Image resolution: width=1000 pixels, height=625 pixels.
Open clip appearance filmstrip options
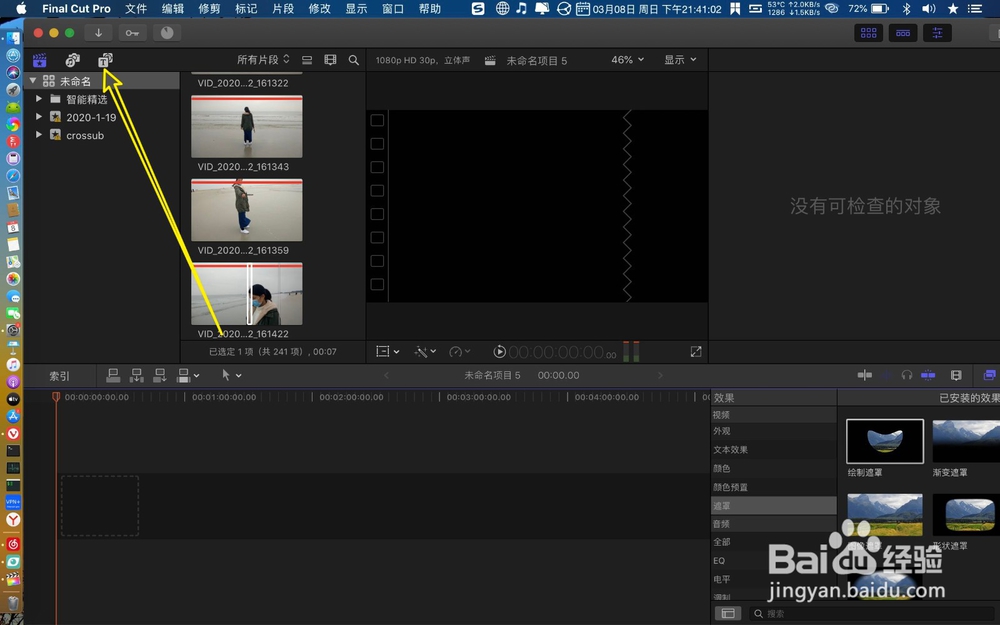pyautogui.click(x=330, y=60)
